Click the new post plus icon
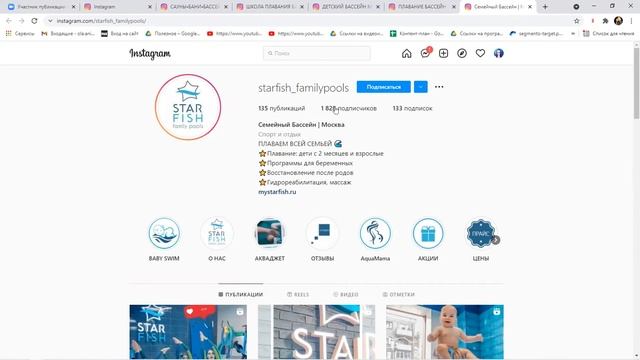 (443, 53)
